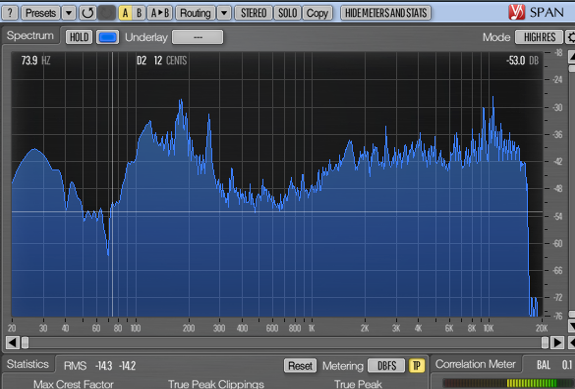Open the STEREO channel mode selector
This screenshot has height=389, width=575.
click(x=253, y=13)
